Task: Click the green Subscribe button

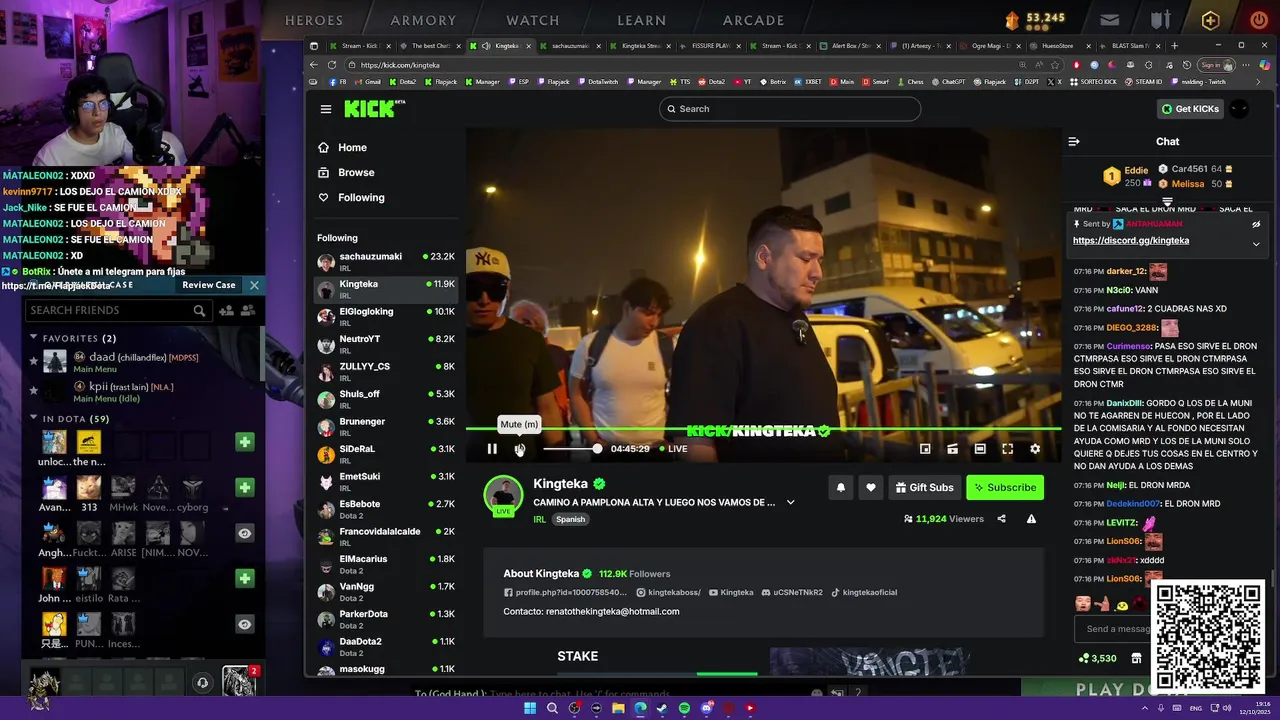Action: click(x=1005, y=487)
